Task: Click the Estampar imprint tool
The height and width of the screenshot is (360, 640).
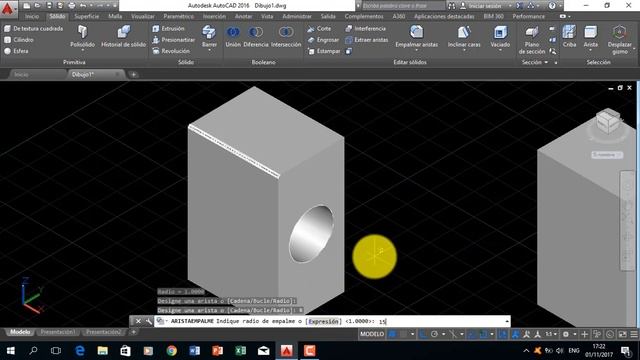Action: (324, 51)
